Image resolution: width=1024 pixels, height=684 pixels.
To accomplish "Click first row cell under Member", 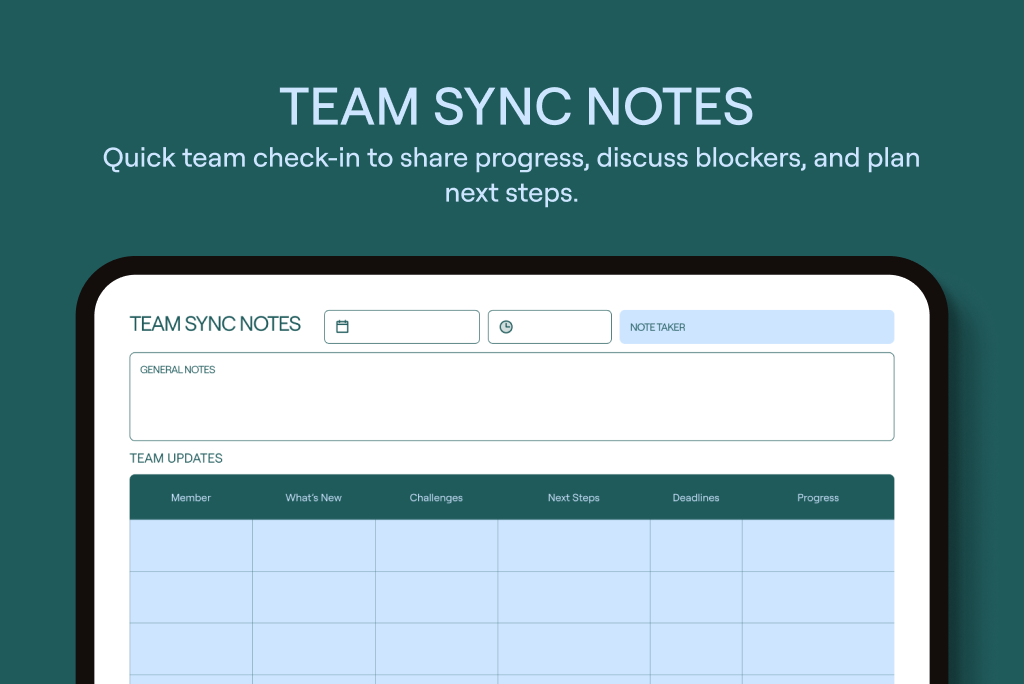I will (x=191, y=546).
